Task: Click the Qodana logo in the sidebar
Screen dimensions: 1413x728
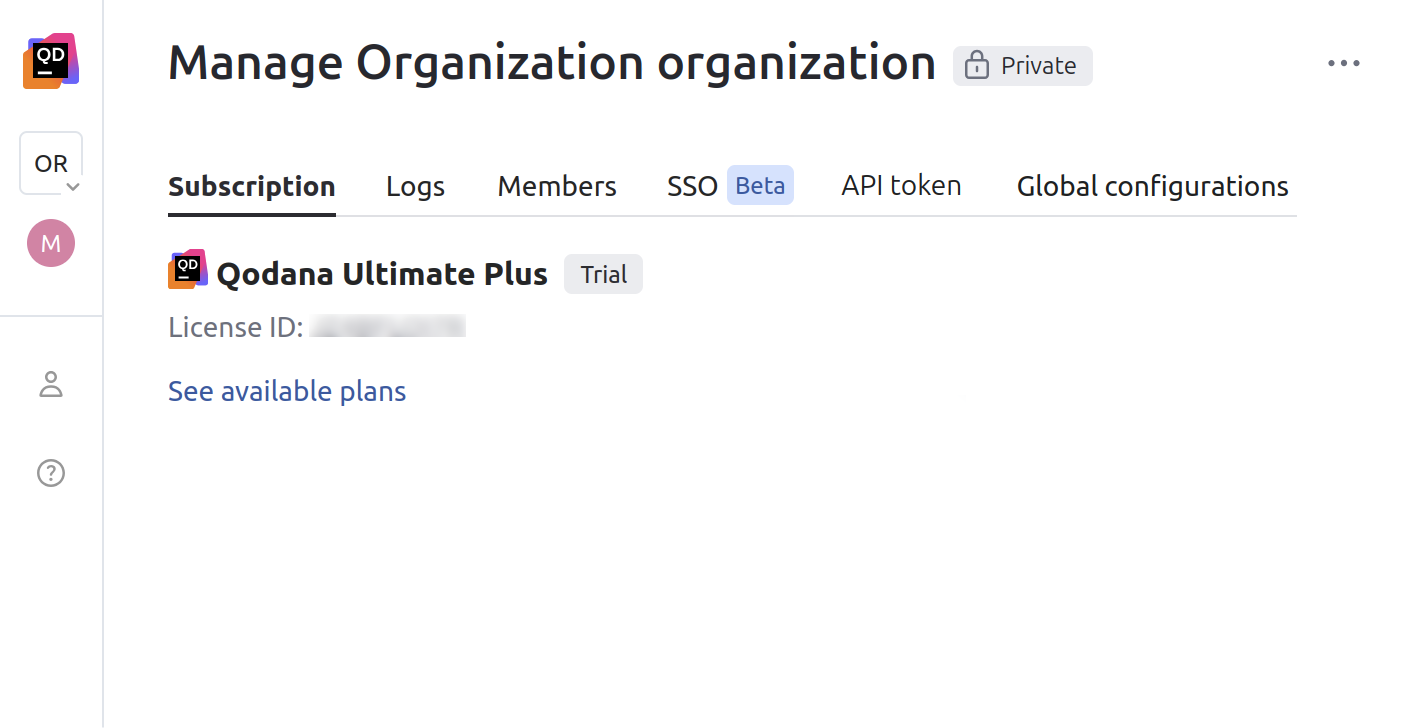Action: pyautogui.click(x=50, y=60)
